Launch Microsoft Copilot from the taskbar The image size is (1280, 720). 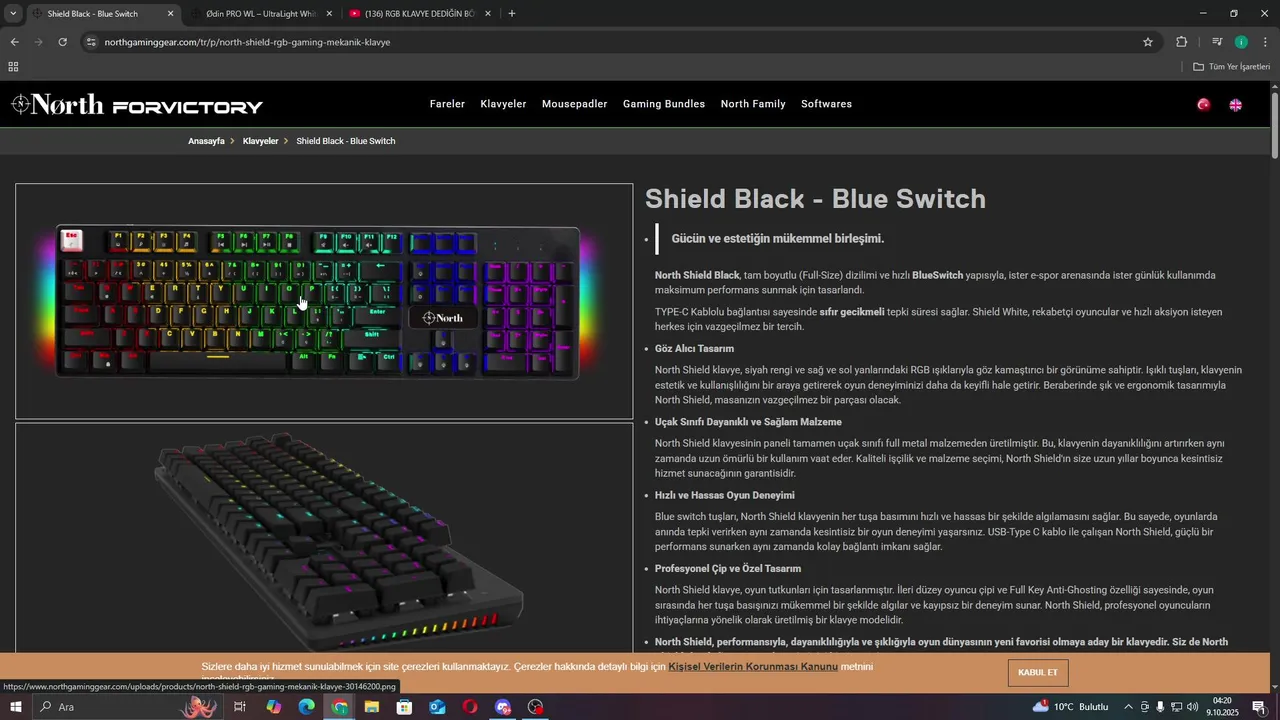273,707
